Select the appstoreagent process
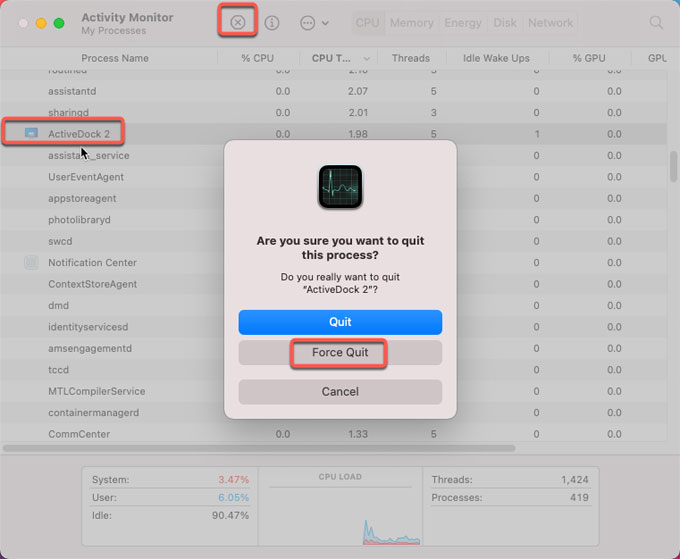The height and width of the screenshot is (559, 680). pyautogui.click(x=82, y=198)
